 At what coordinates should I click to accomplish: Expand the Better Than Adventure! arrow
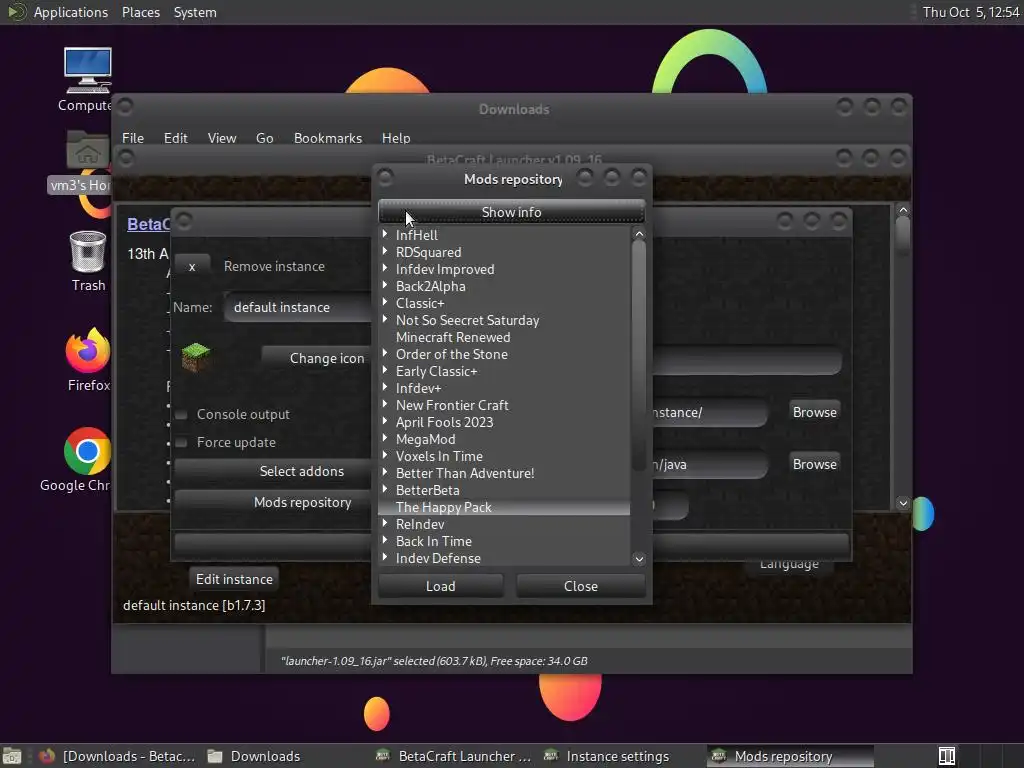click(385, 472)
